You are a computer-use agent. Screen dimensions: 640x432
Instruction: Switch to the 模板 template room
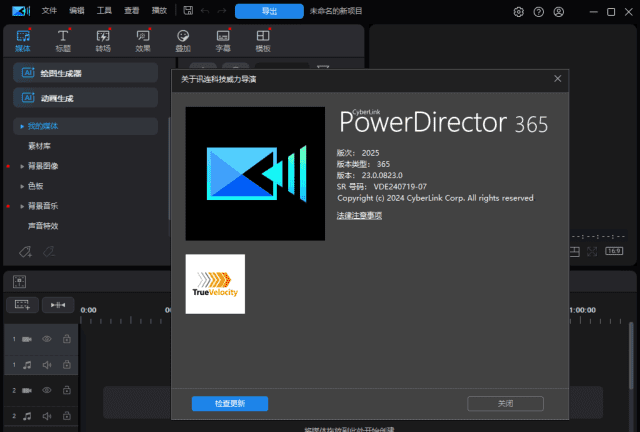(x=263, y=41)
